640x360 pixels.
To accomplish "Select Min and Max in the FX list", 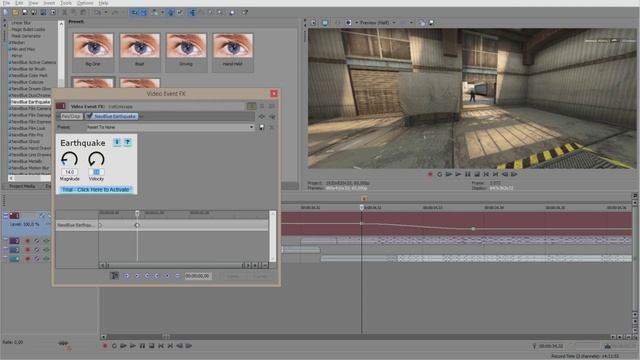I will [23, 49].
